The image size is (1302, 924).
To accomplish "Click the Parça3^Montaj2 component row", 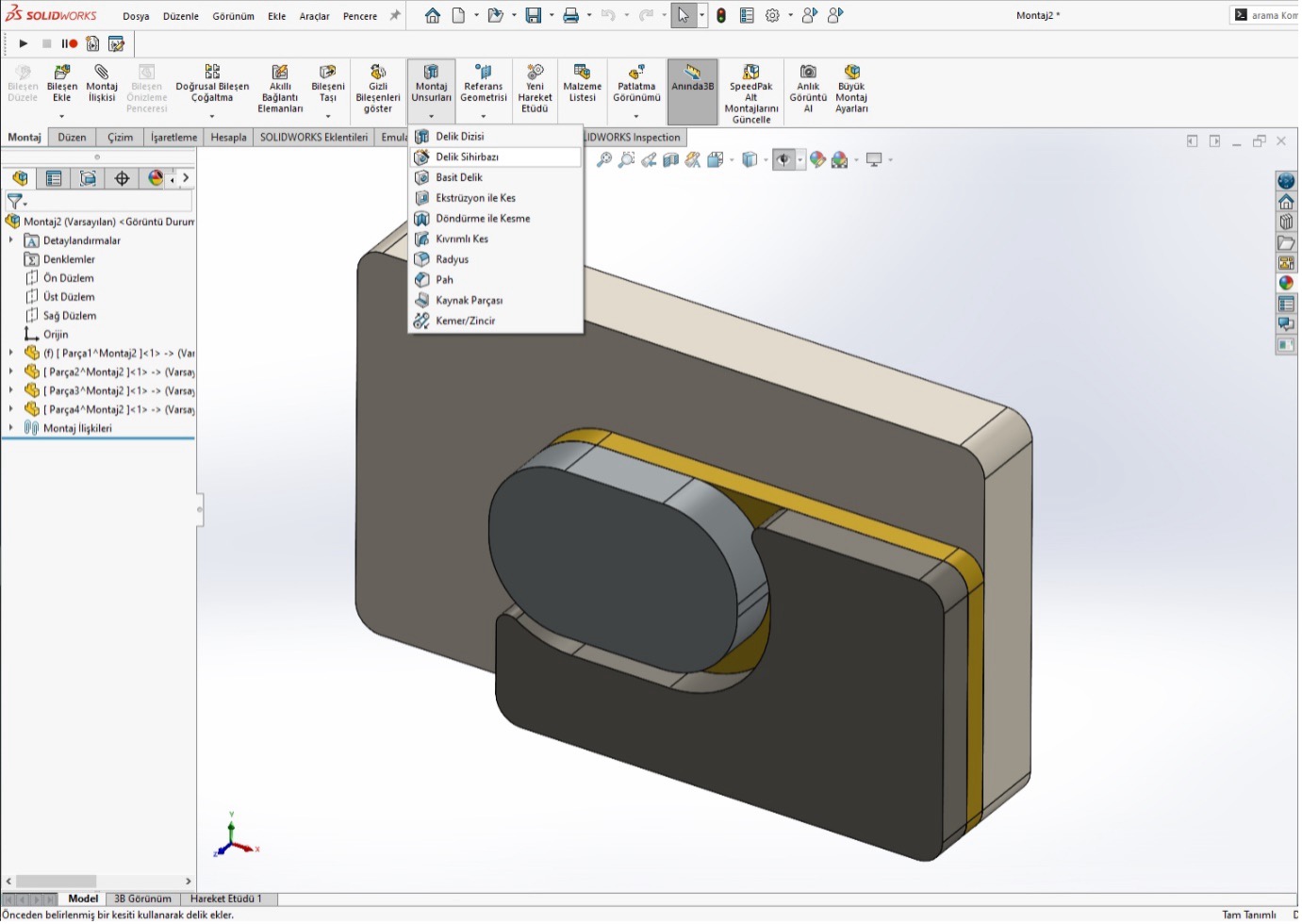I will click(x=109, y=390).
